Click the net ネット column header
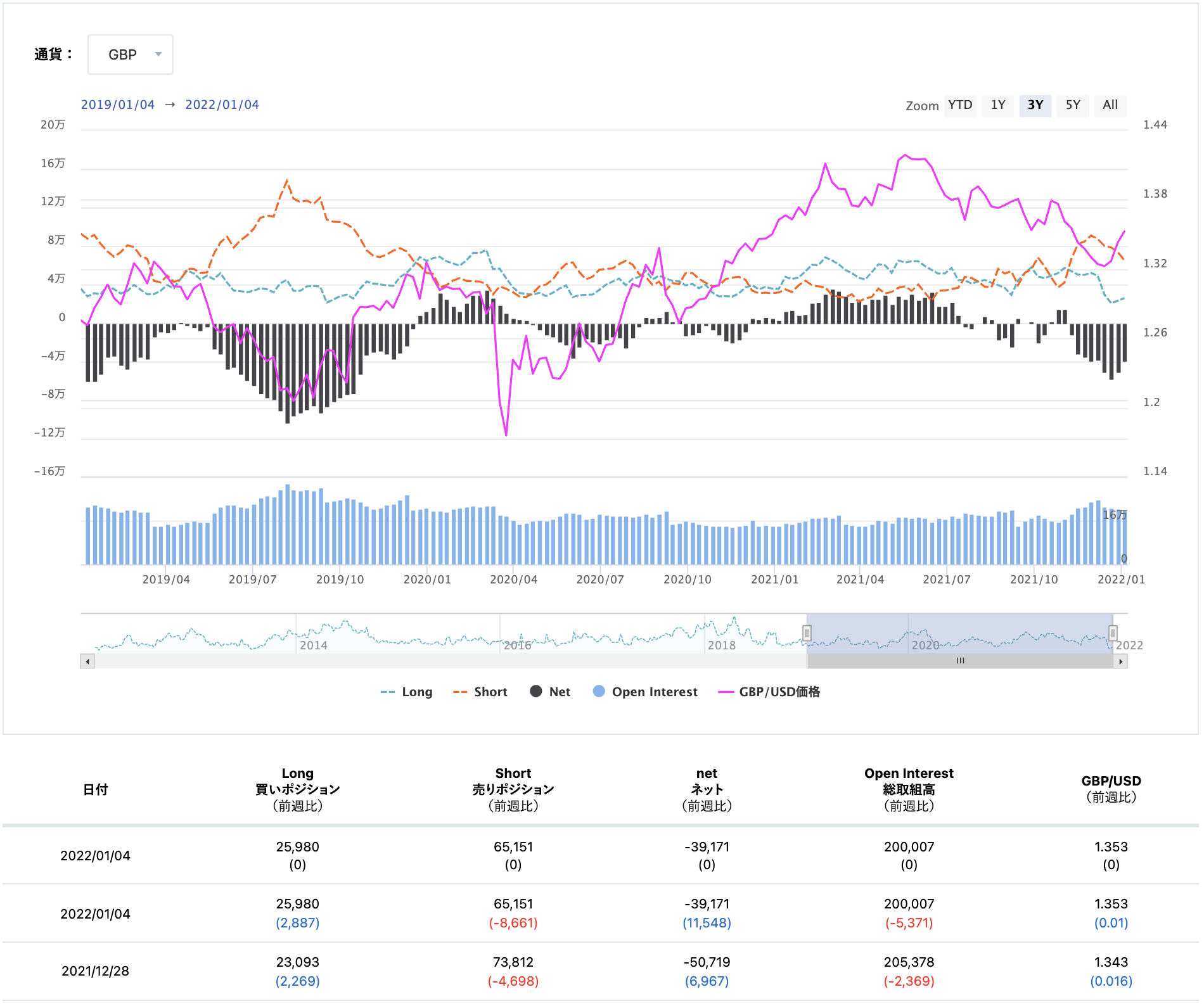 [x=707, y=789]
